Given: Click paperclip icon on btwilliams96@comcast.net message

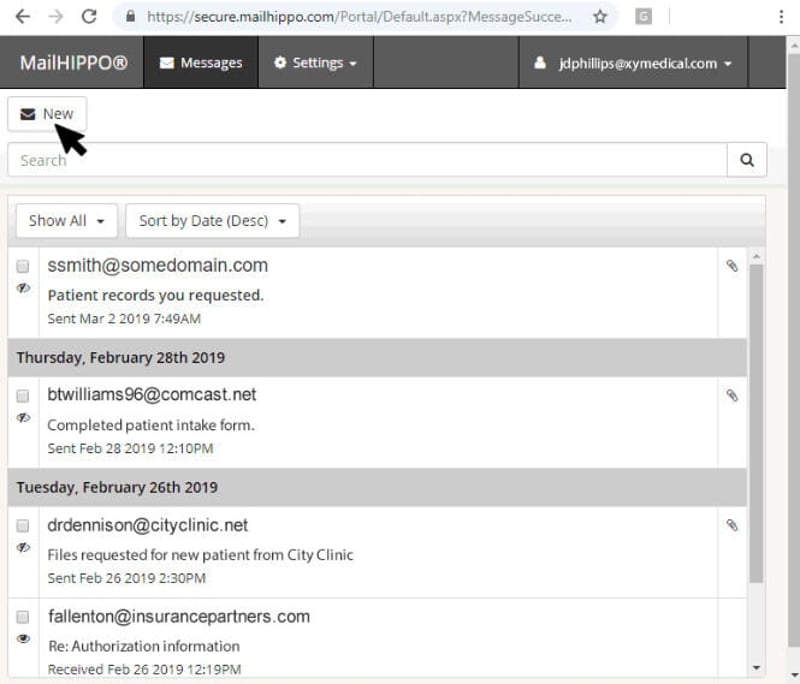Looking at the screenshot, I should tap(732, 395).
